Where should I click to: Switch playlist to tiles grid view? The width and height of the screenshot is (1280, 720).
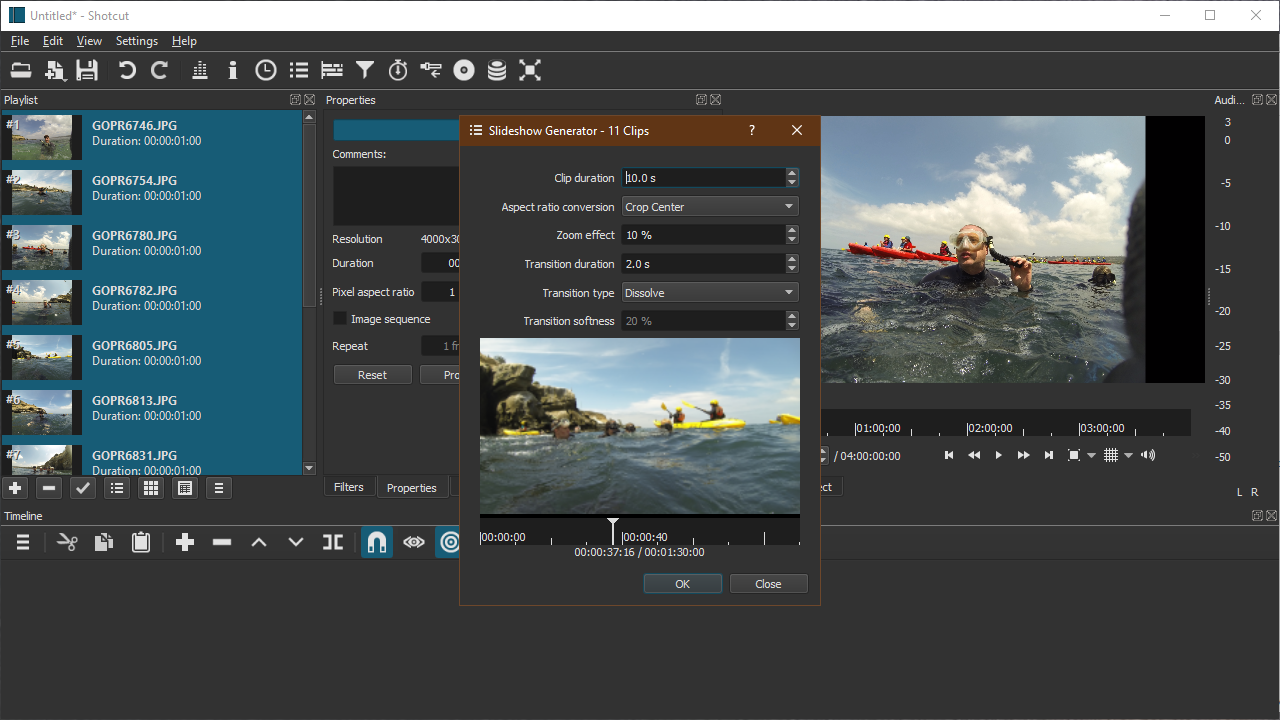[x=151, y=488]
